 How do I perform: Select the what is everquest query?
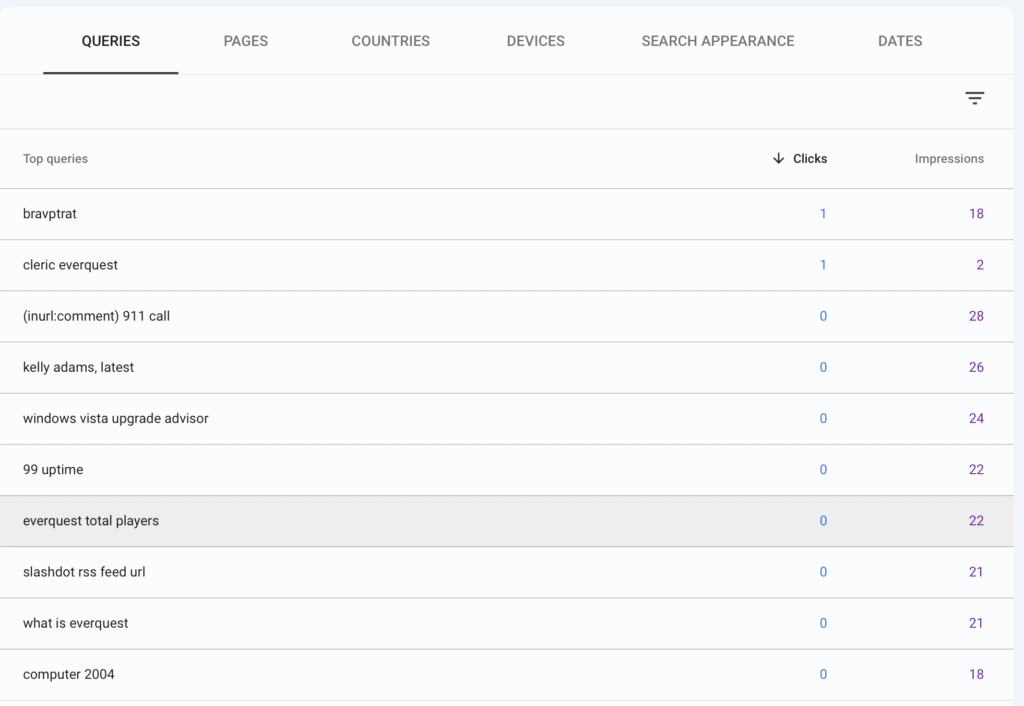point(75,623)
